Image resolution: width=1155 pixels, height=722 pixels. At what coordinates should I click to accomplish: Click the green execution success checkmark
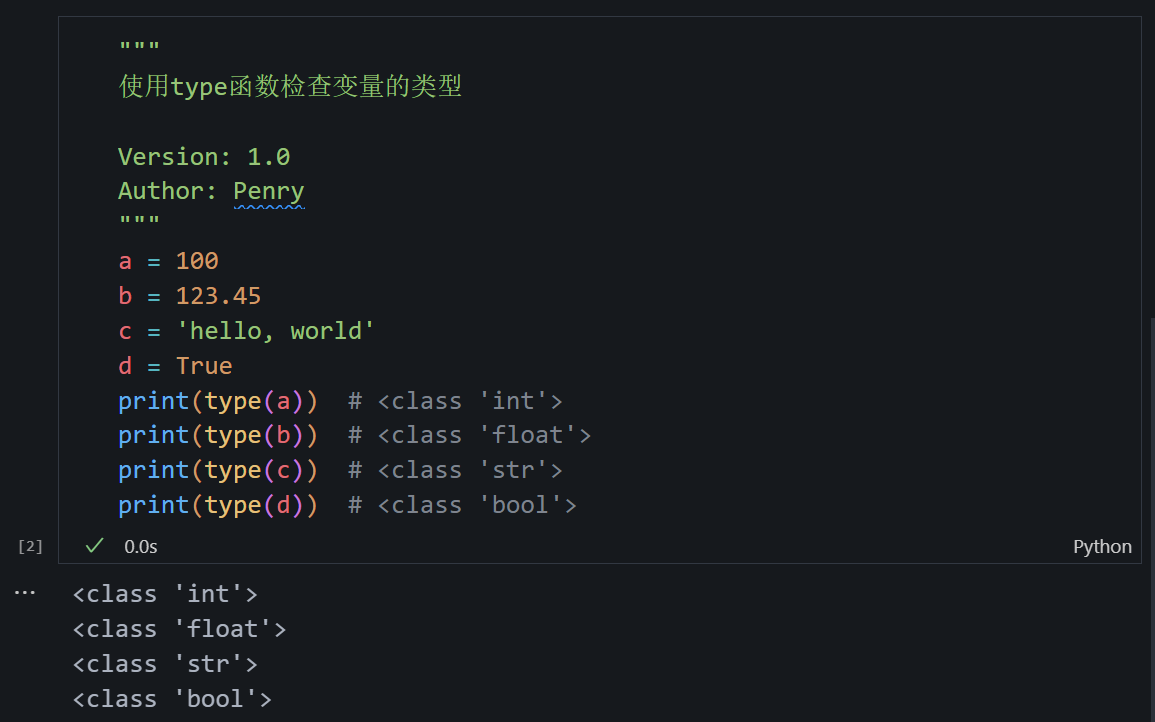coord(95,546)
